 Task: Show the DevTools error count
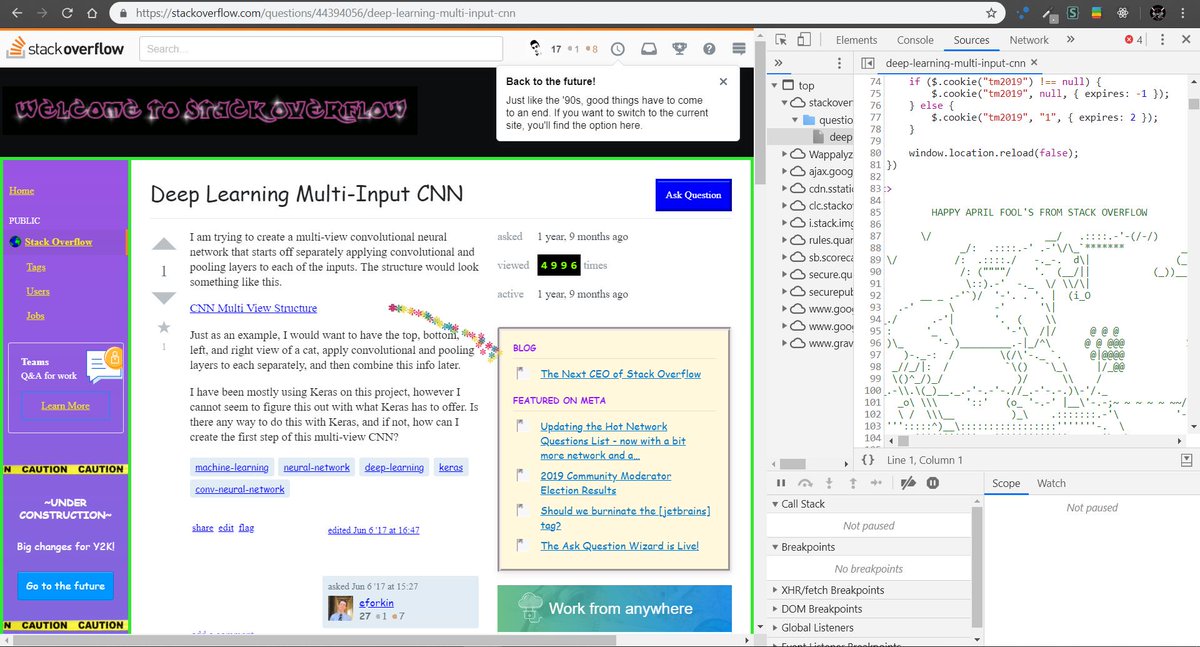pos(1135,40)
